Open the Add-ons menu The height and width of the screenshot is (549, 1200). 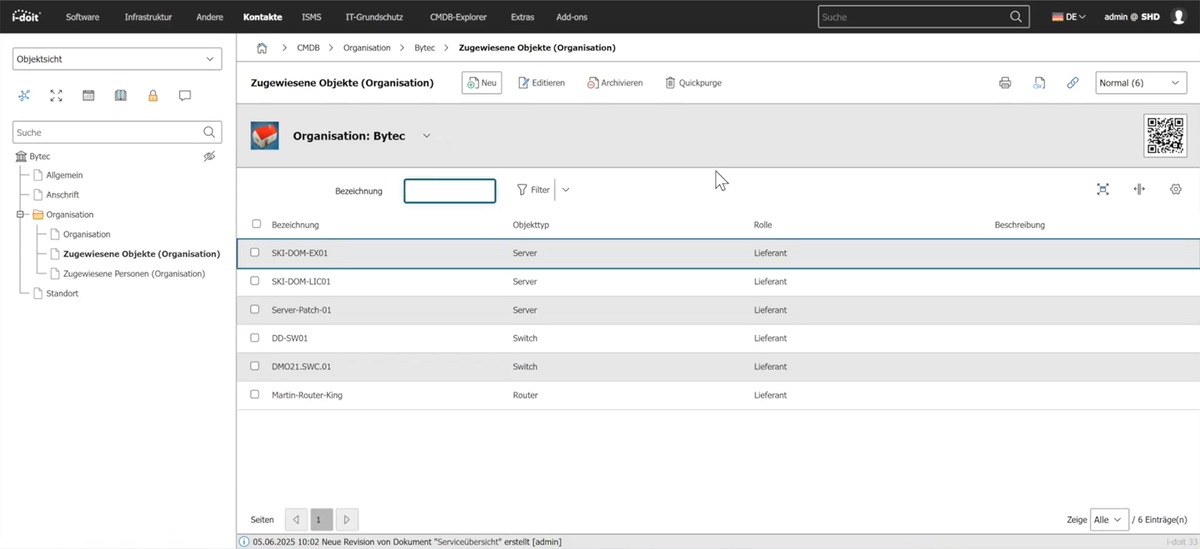[572, 17]
